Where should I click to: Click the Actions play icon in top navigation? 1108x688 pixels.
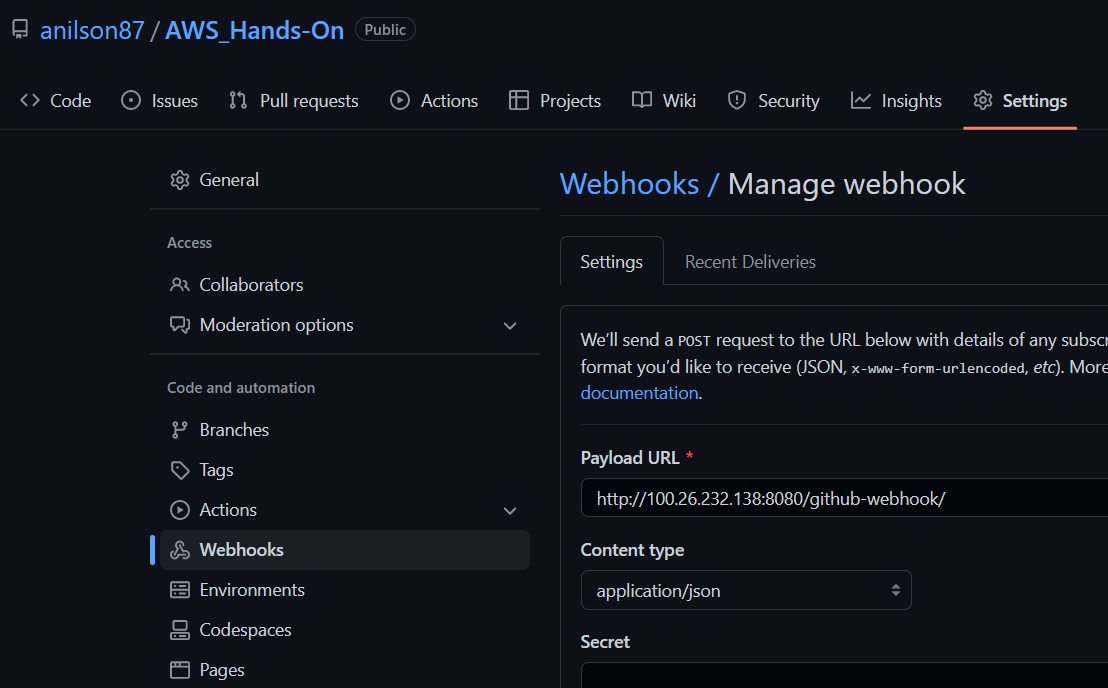point(400,100)
